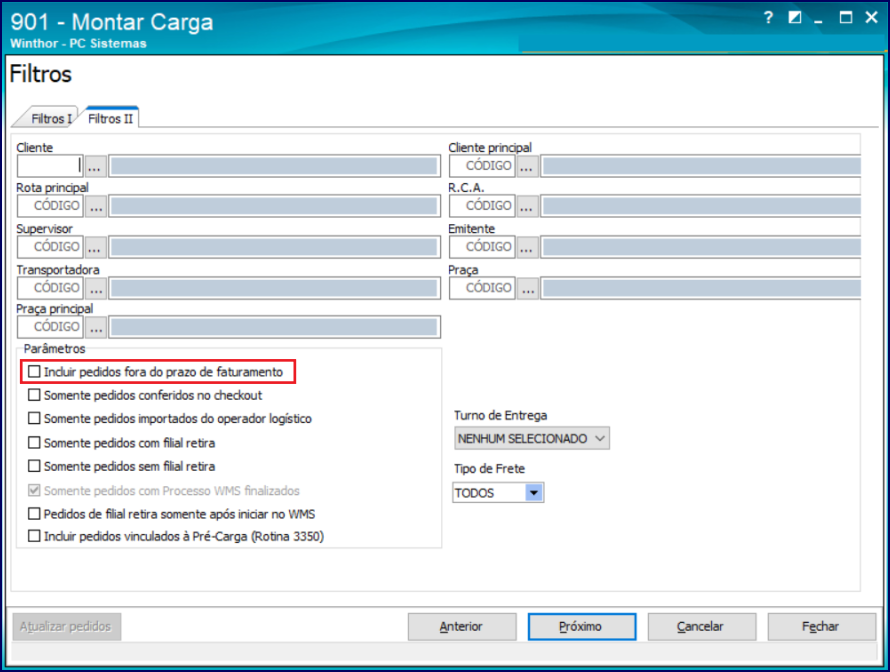Click the Cancelar button
Viewport: 890px width, 672px height.
tap(701, 627)
